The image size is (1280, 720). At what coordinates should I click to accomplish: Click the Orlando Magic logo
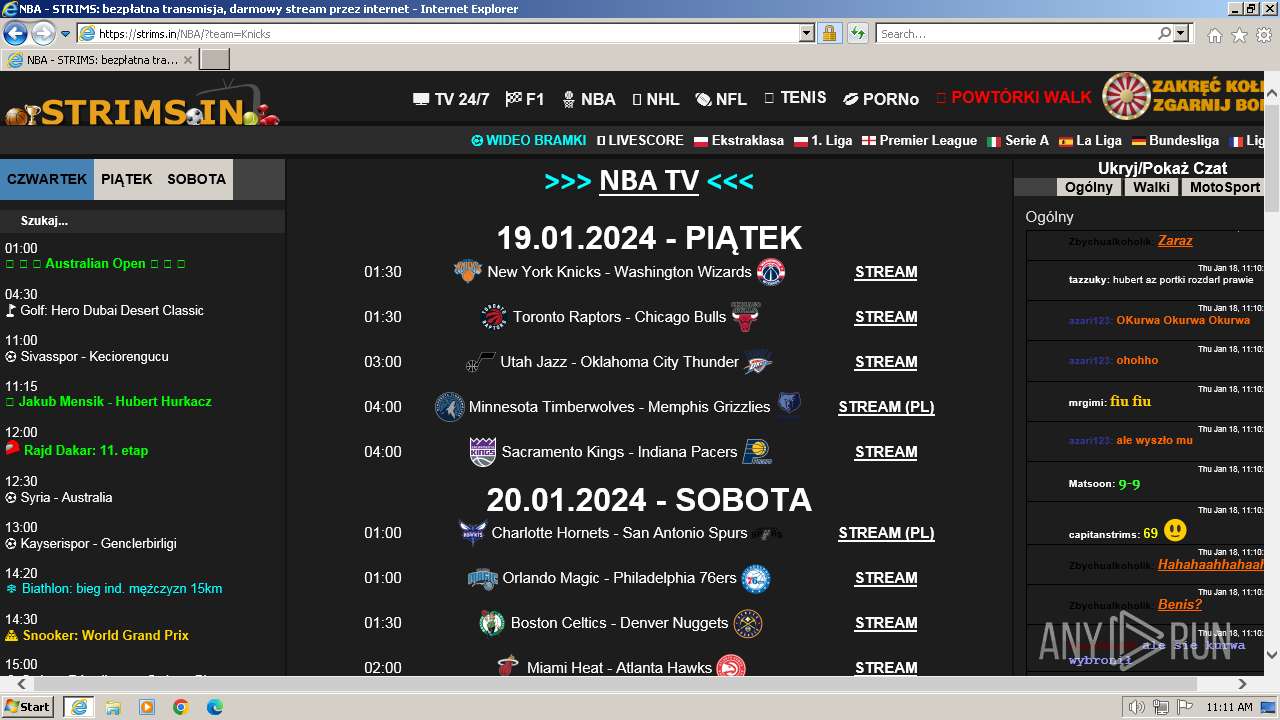tap(483, 578)
